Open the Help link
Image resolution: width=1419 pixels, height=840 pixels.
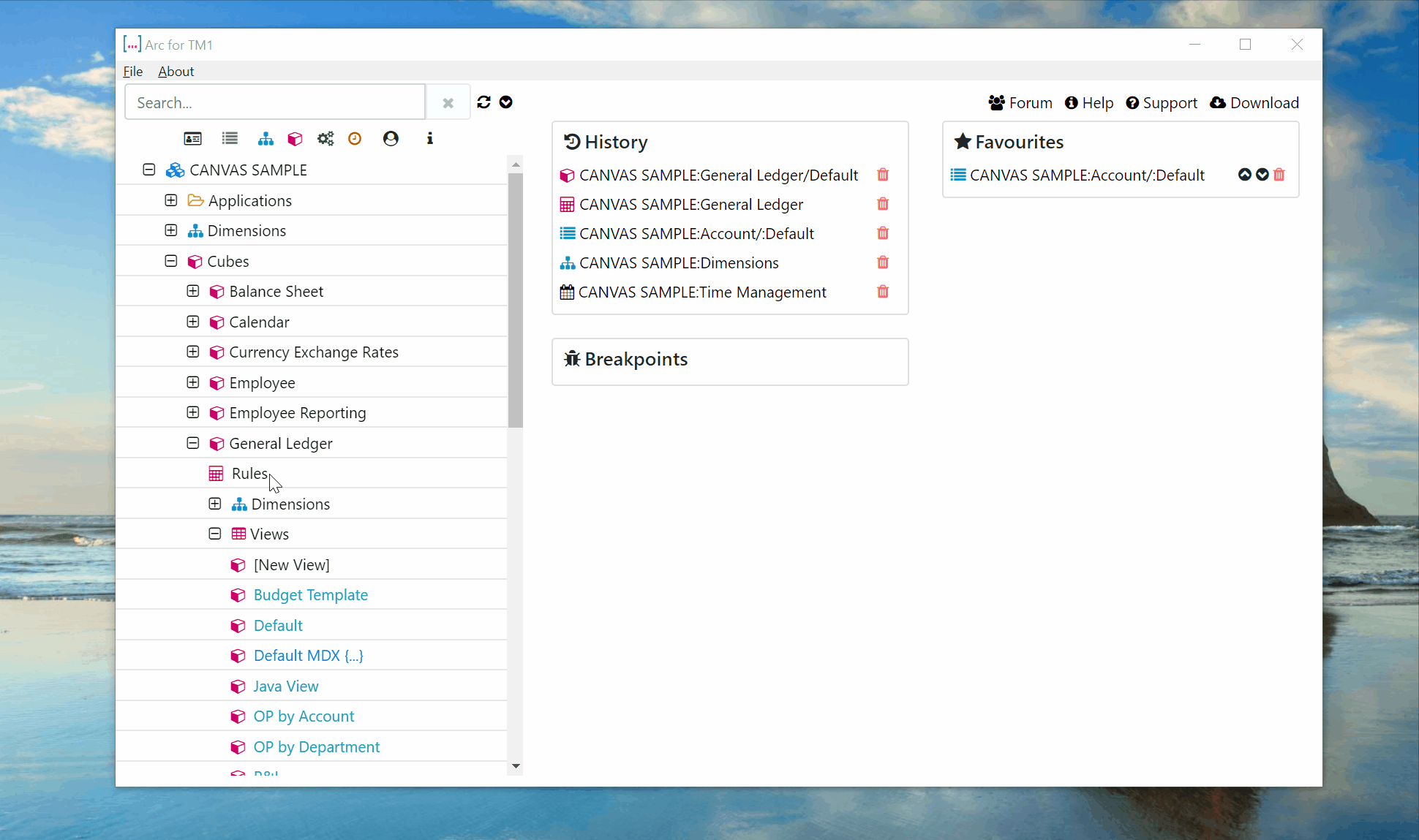click(1089, 103)
